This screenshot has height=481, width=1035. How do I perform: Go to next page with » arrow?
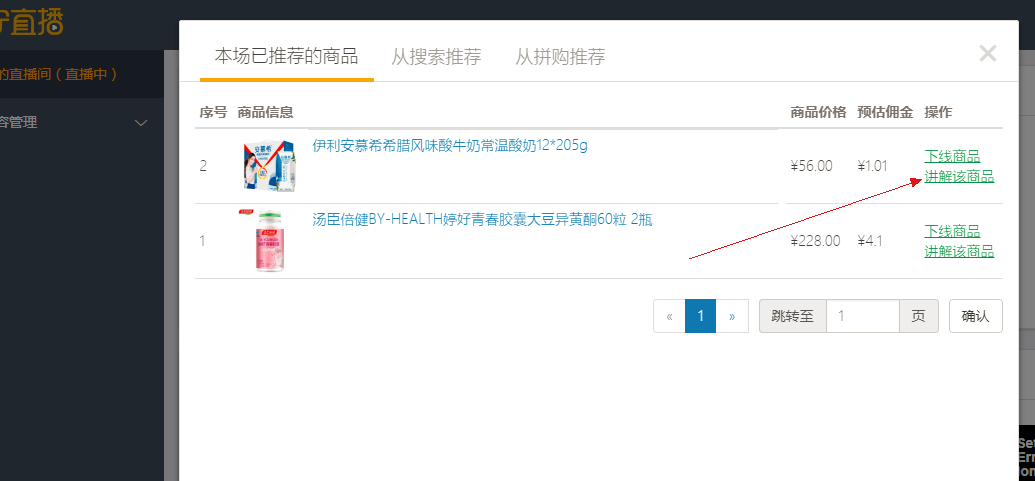[x=732, y=316]
